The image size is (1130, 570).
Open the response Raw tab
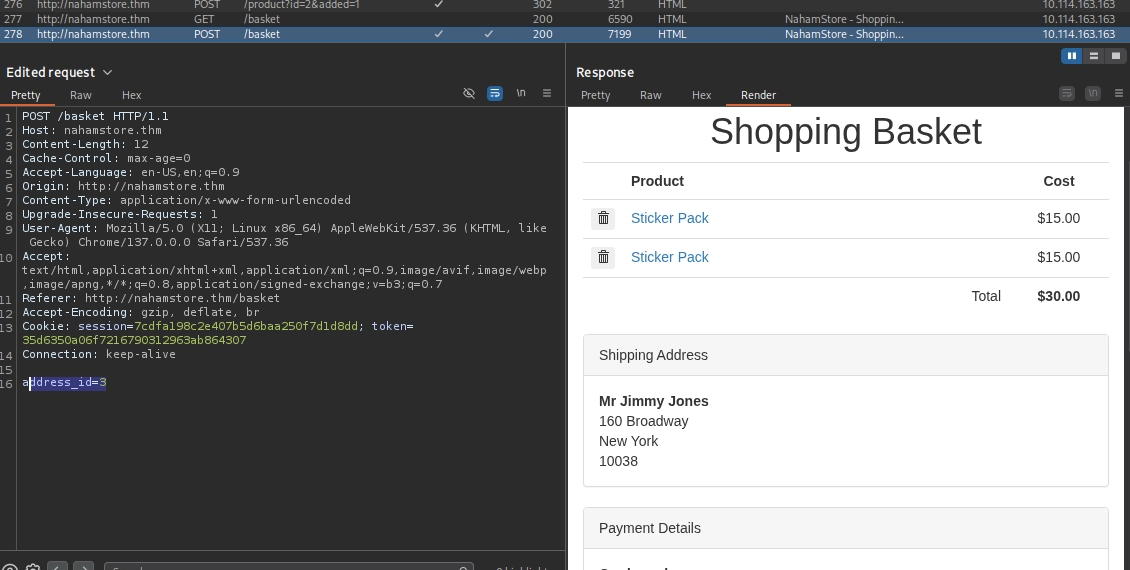650,95
